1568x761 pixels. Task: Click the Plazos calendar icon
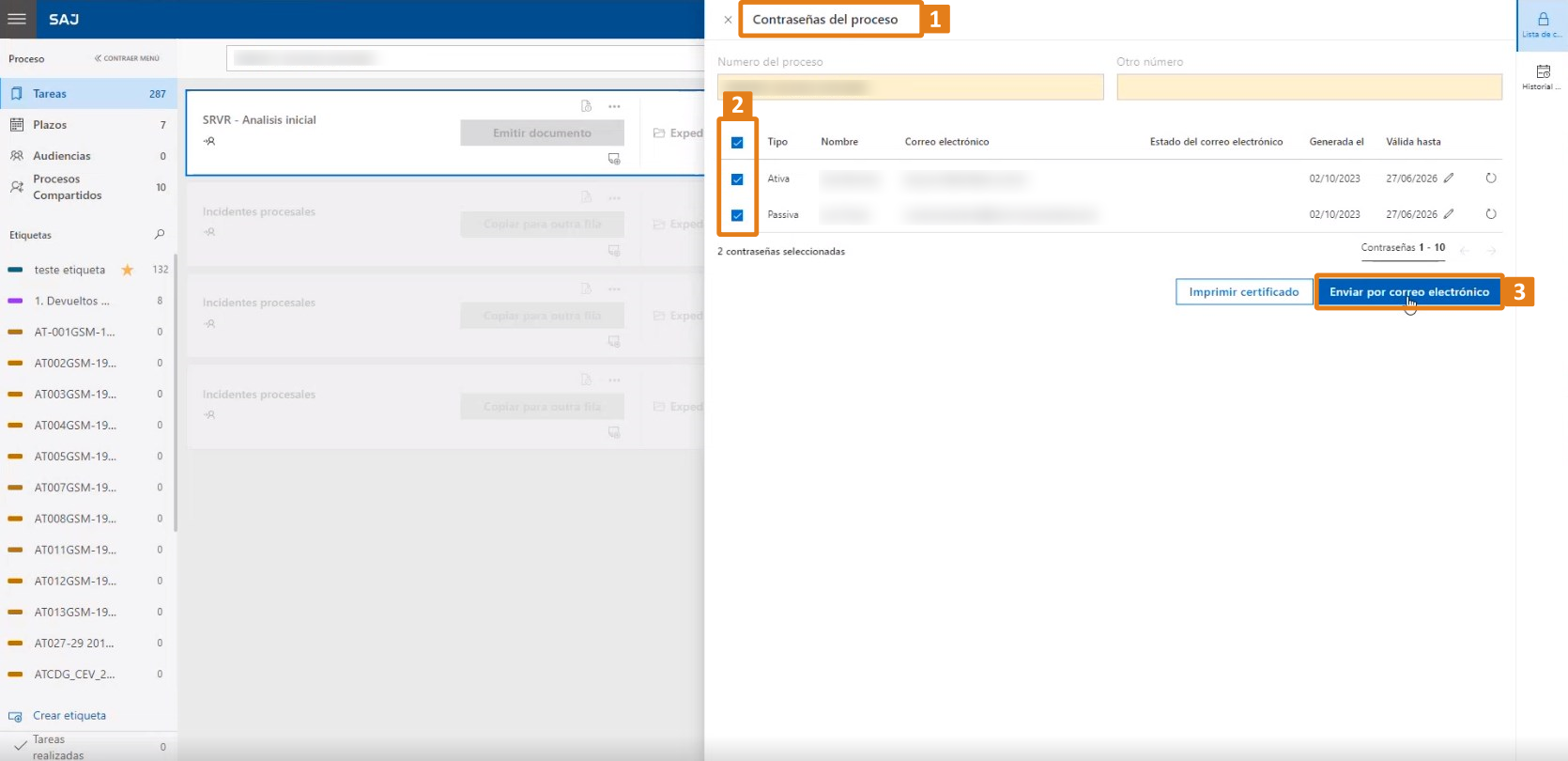tap(16, 124)
